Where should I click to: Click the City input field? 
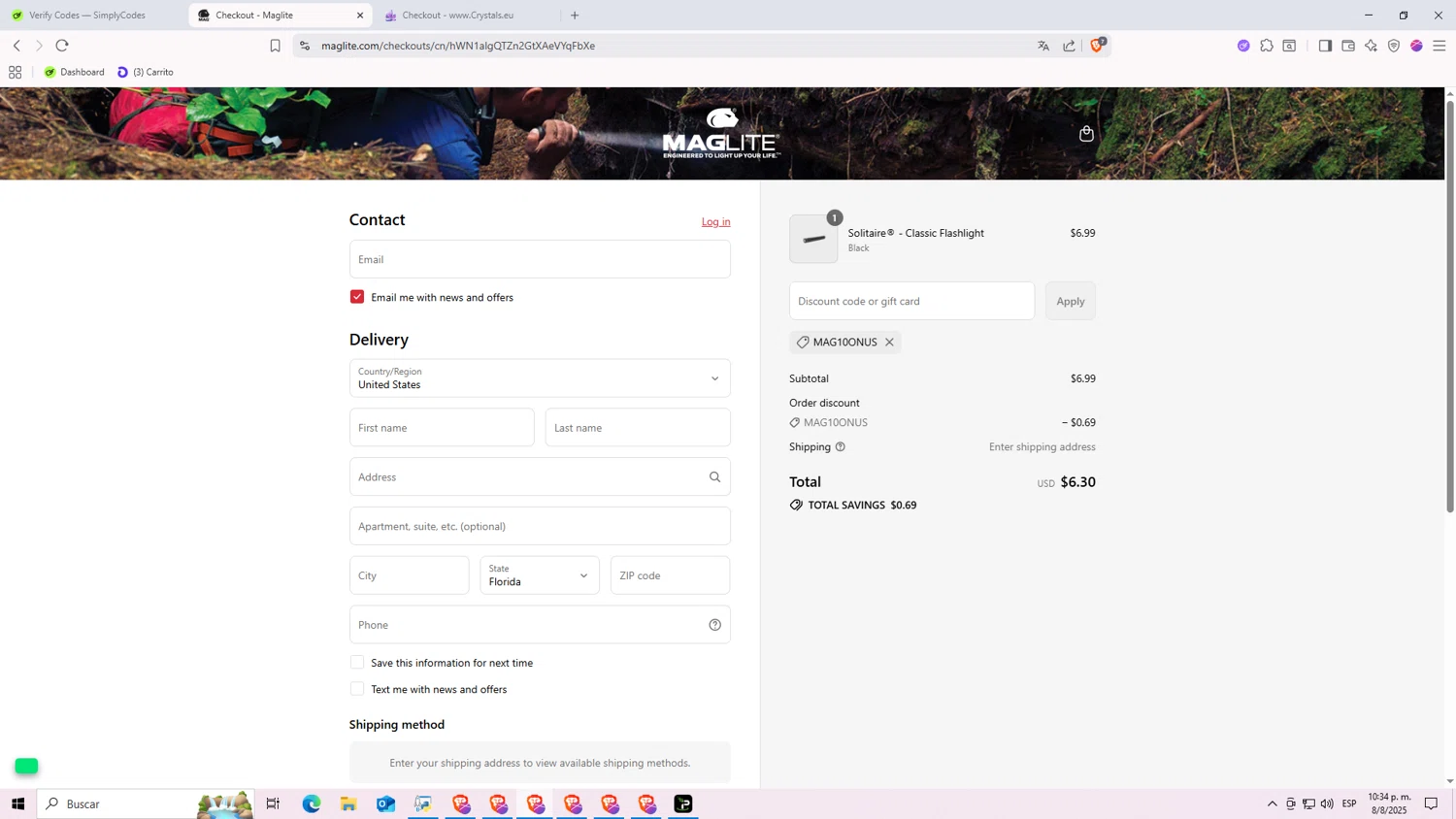(410, 575)
